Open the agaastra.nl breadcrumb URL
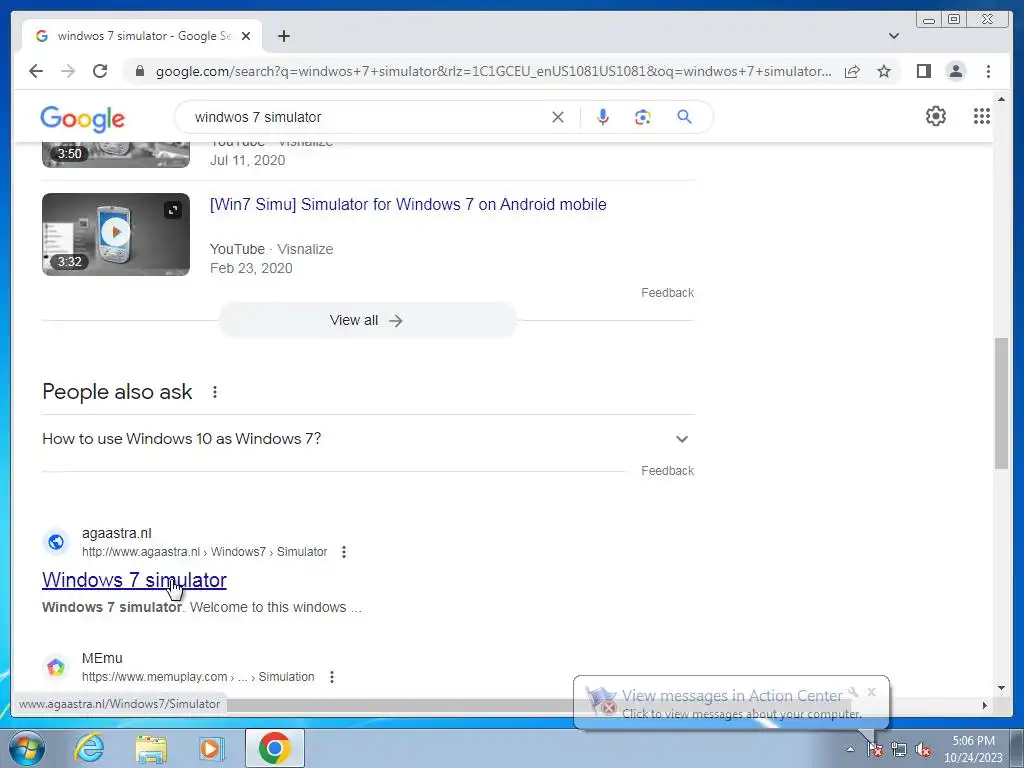The image size is (1024, 768). pyautogui.click(x=204, y=552)
